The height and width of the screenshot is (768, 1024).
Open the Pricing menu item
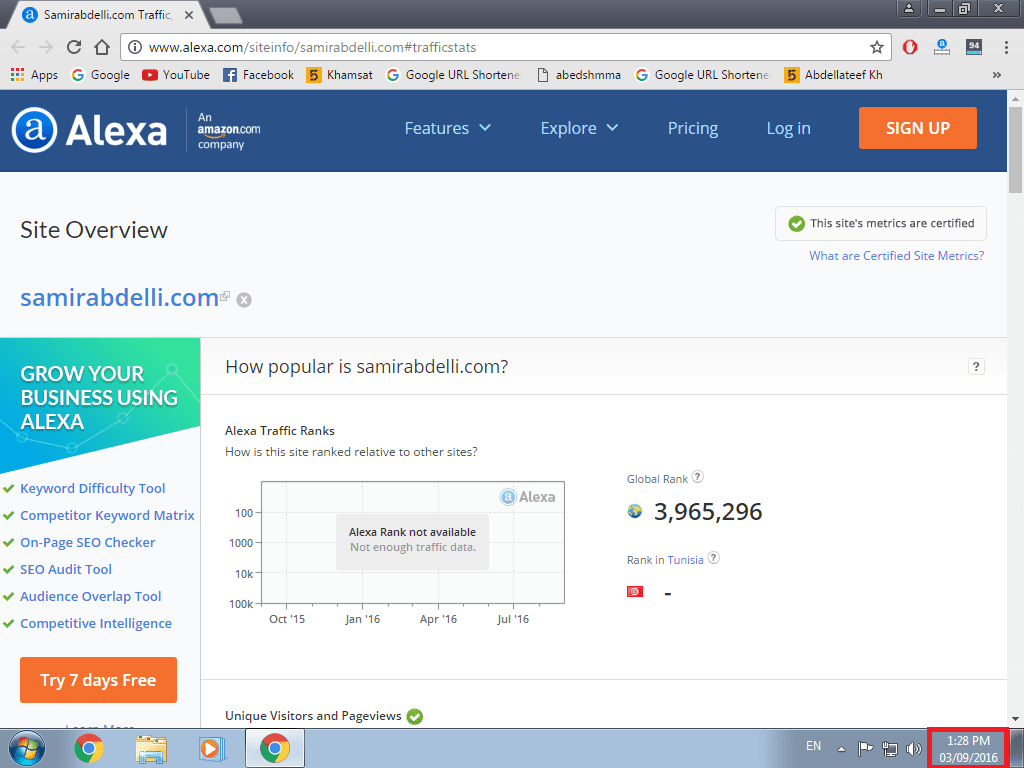pos(693,128)
